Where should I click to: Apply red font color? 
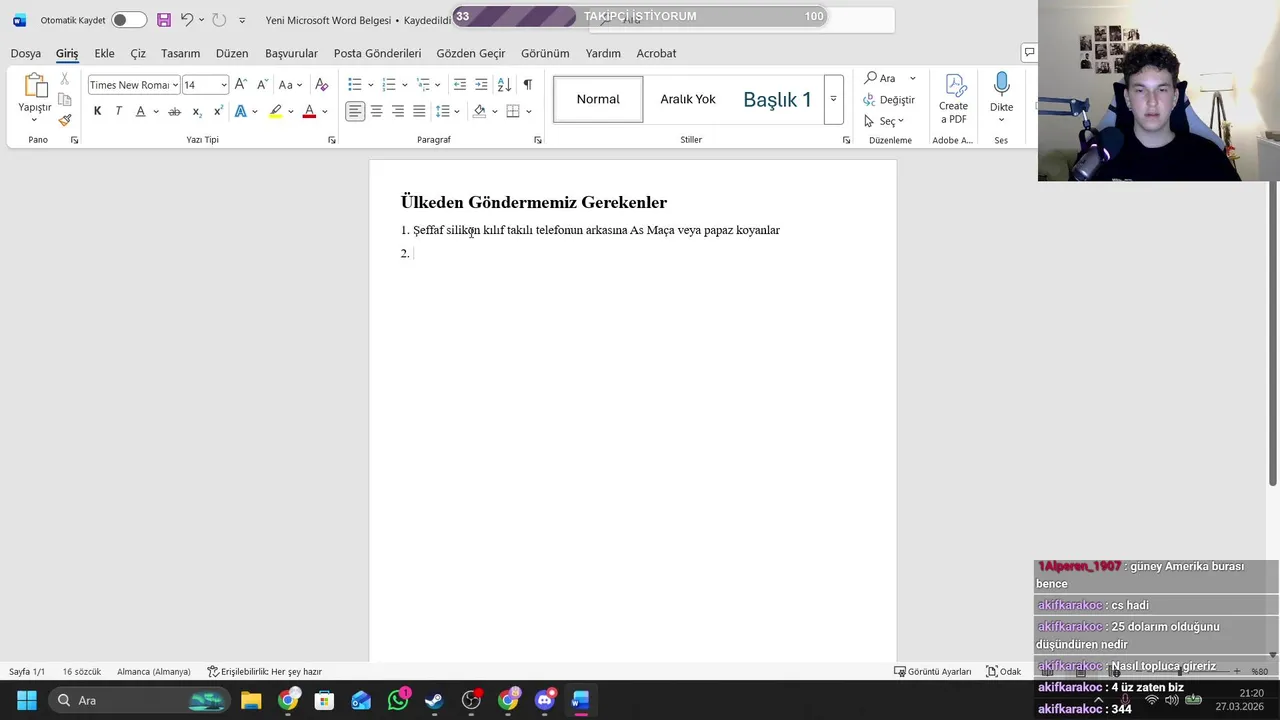pyautogui.click(x=309, y=111)
